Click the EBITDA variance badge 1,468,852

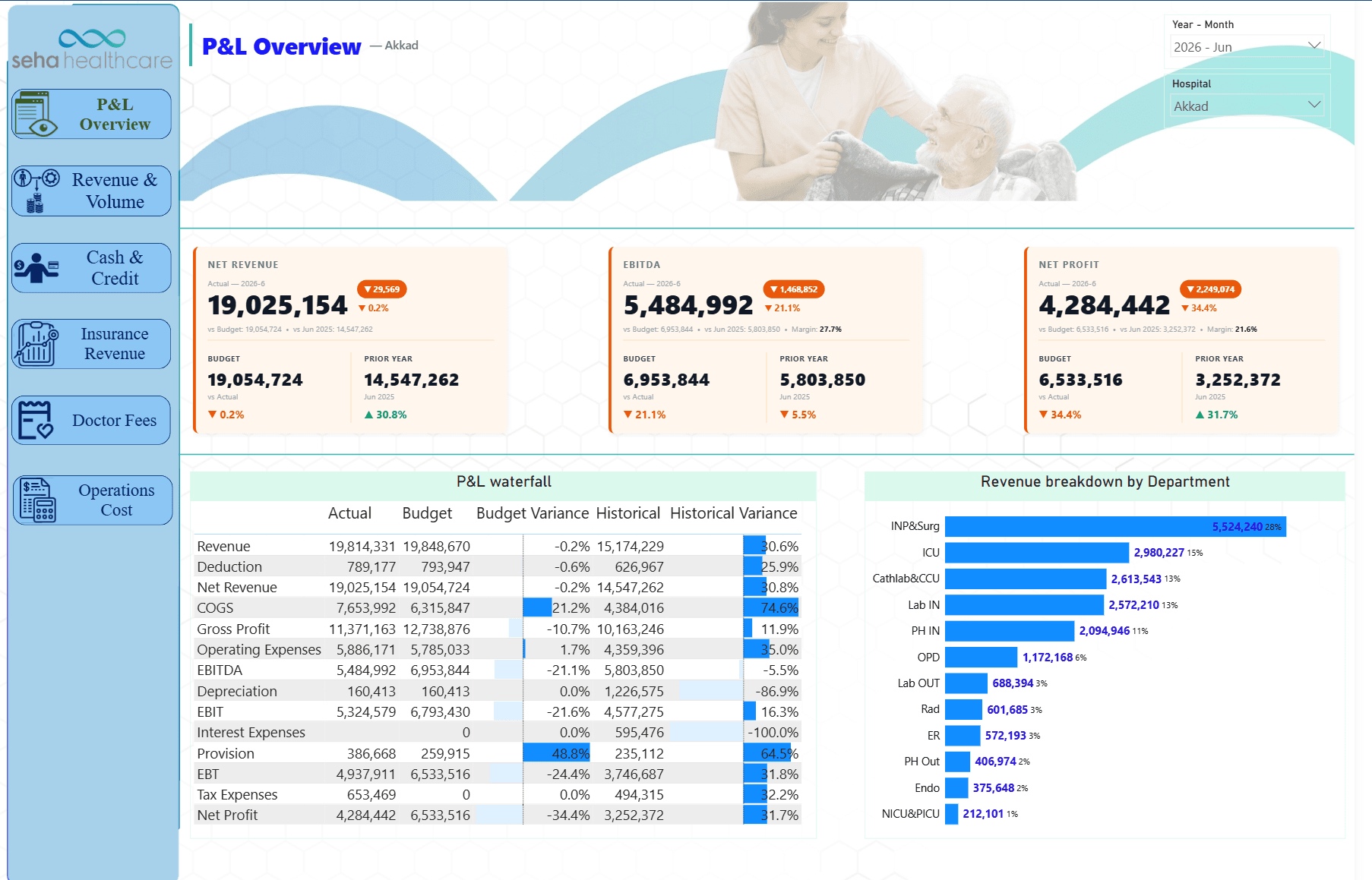[794, 289]
